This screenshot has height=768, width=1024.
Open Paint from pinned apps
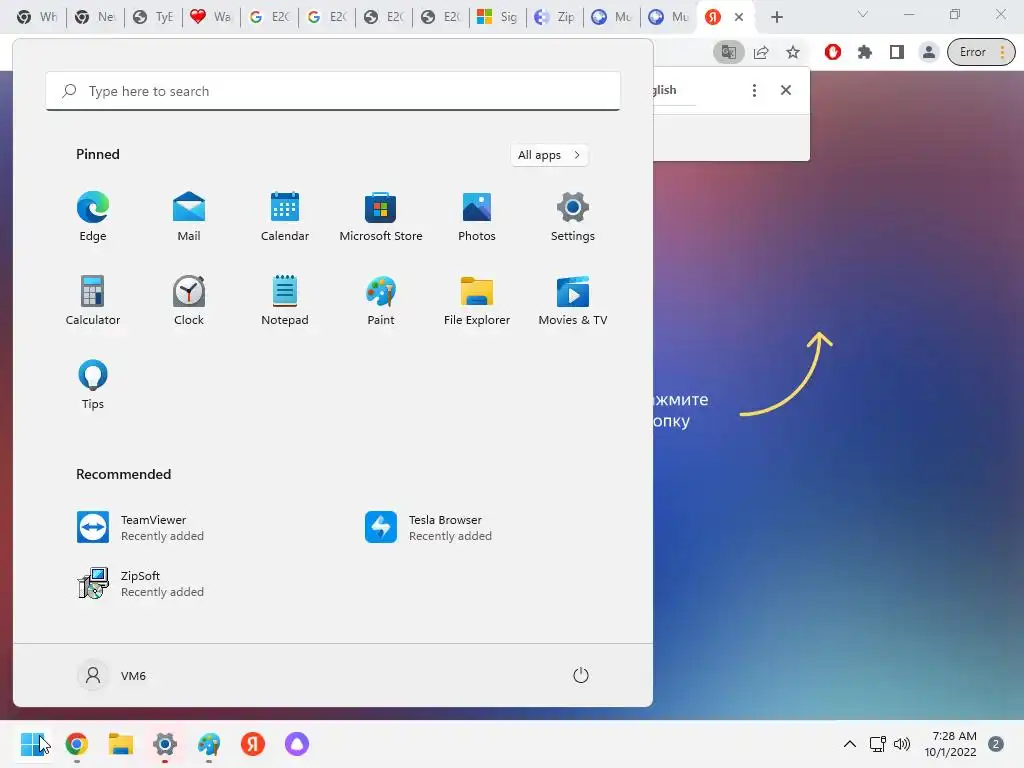(x=381, y=300)
